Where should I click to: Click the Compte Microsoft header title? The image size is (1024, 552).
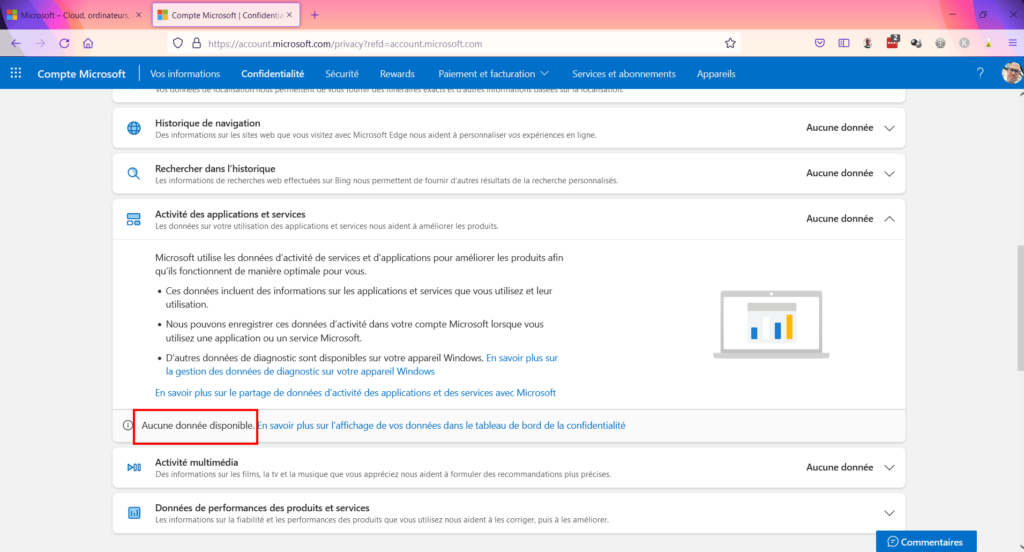click(81, 74)
